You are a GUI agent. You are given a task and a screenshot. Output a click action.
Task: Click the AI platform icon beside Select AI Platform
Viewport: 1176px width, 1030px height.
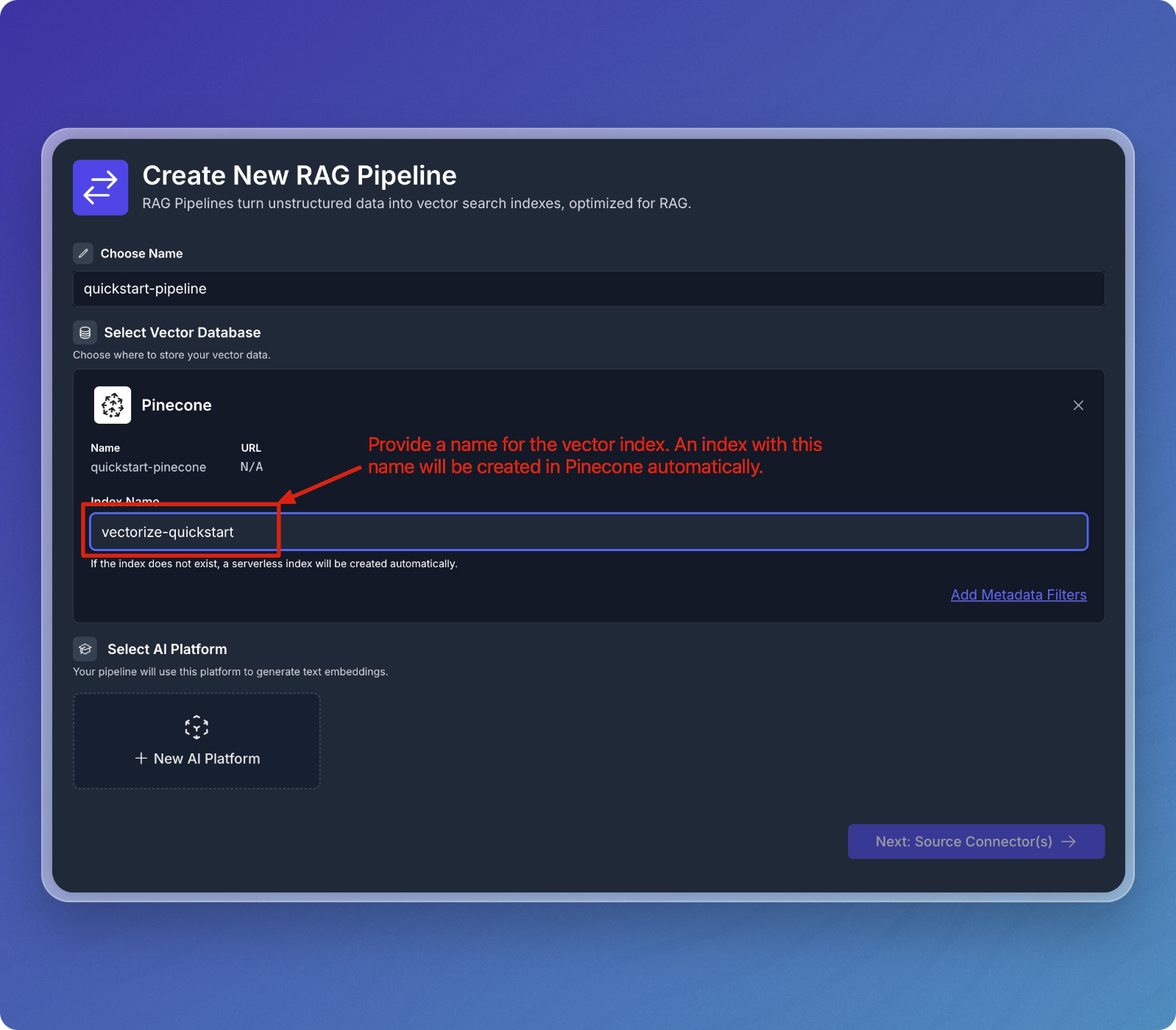pos(85,649)
